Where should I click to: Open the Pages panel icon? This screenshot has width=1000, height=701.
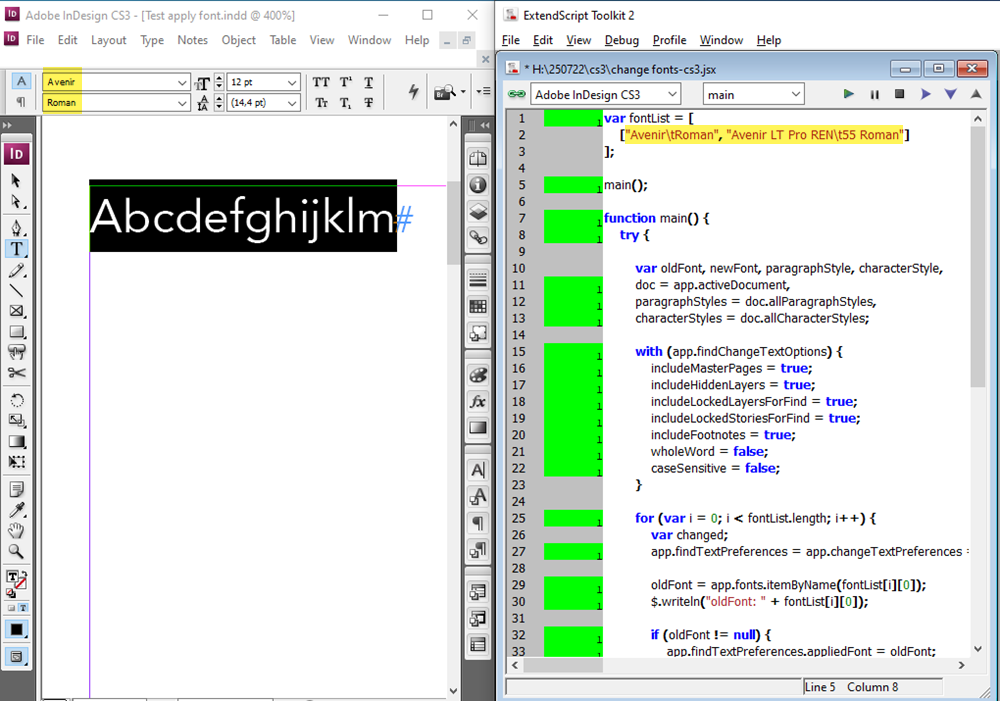(x=478, y=158)
